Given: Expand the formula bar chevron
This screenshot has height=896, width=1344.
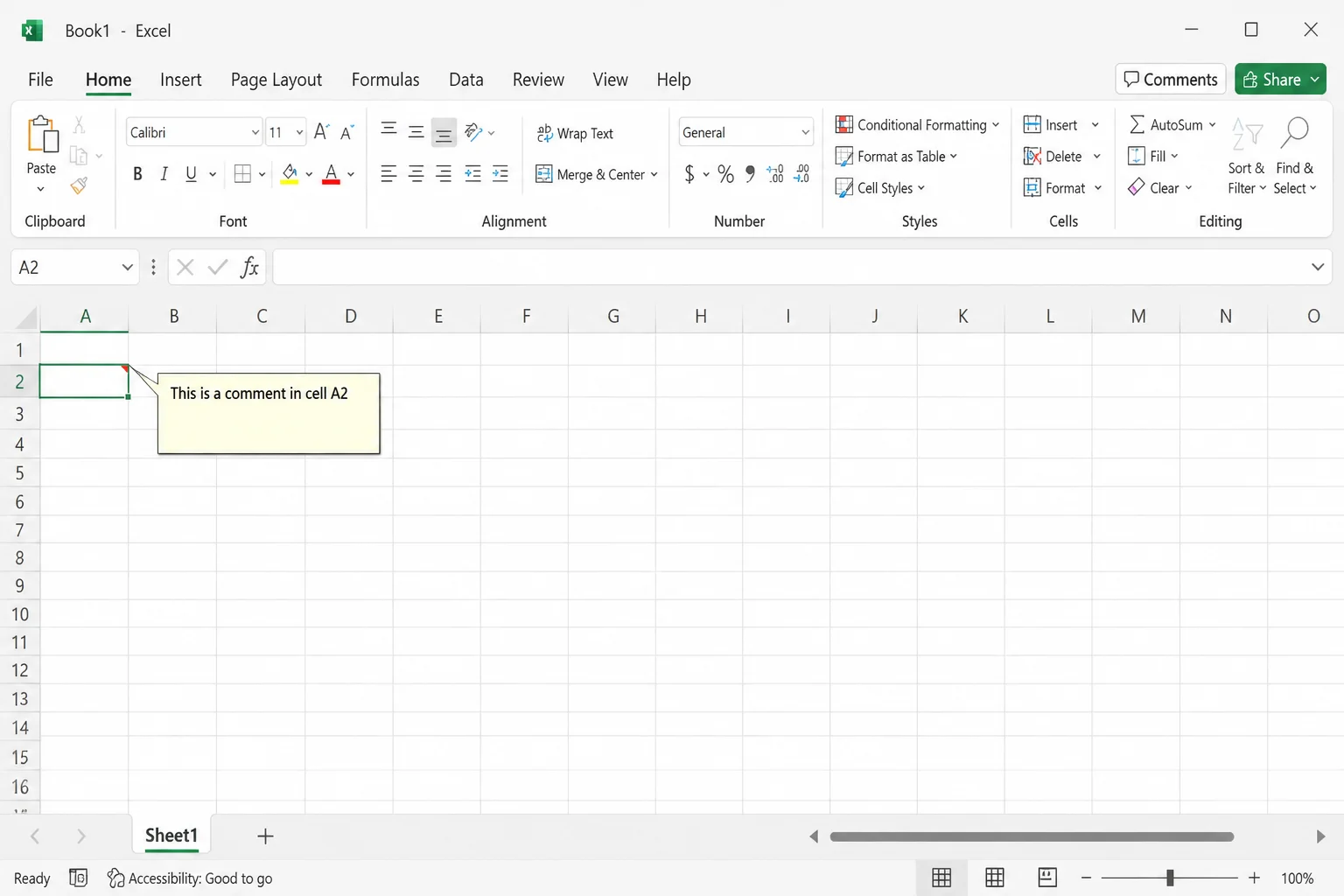Looking at the screenshot, I should 1318,267.
